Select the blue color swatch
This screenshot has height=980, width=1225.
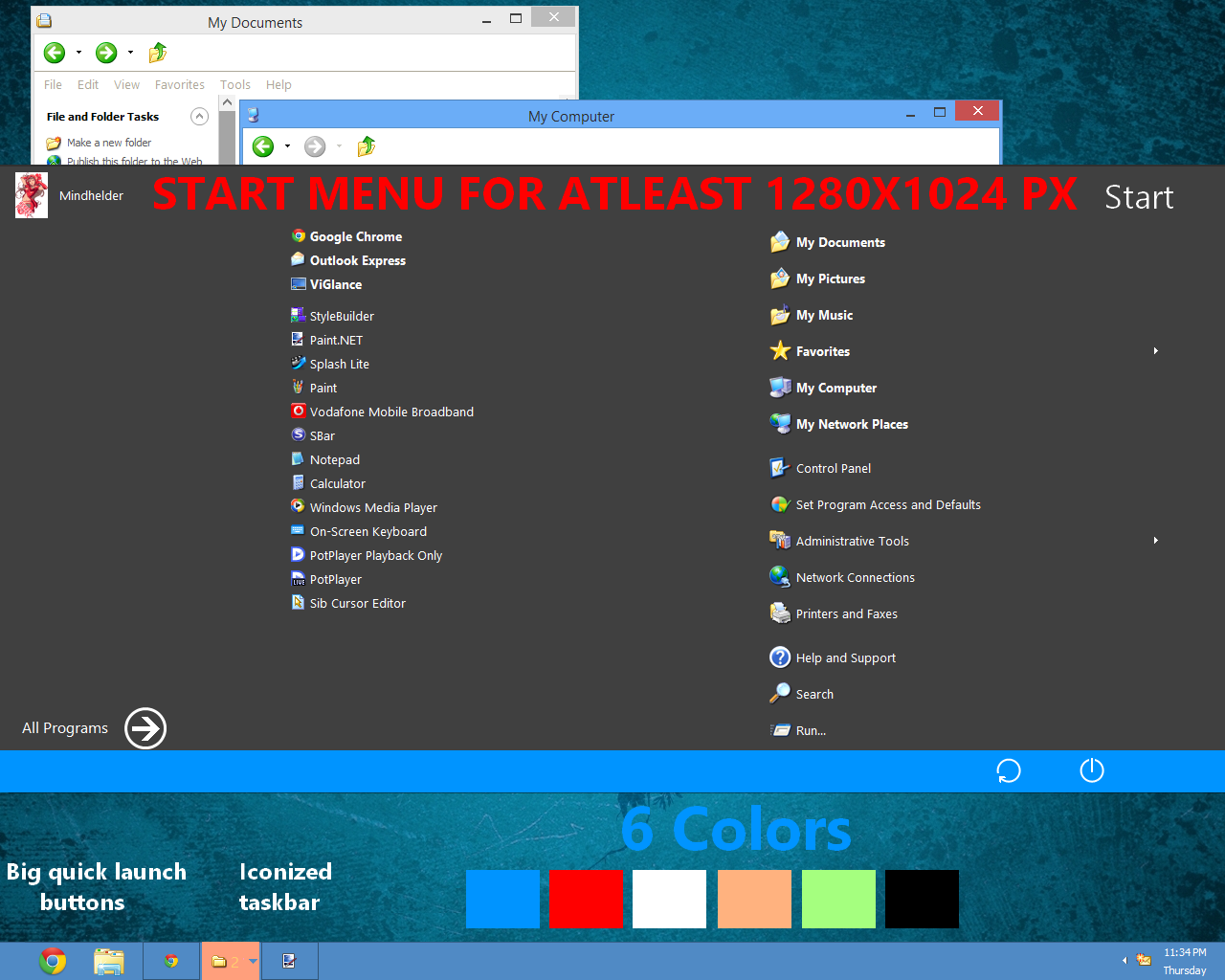502,899
